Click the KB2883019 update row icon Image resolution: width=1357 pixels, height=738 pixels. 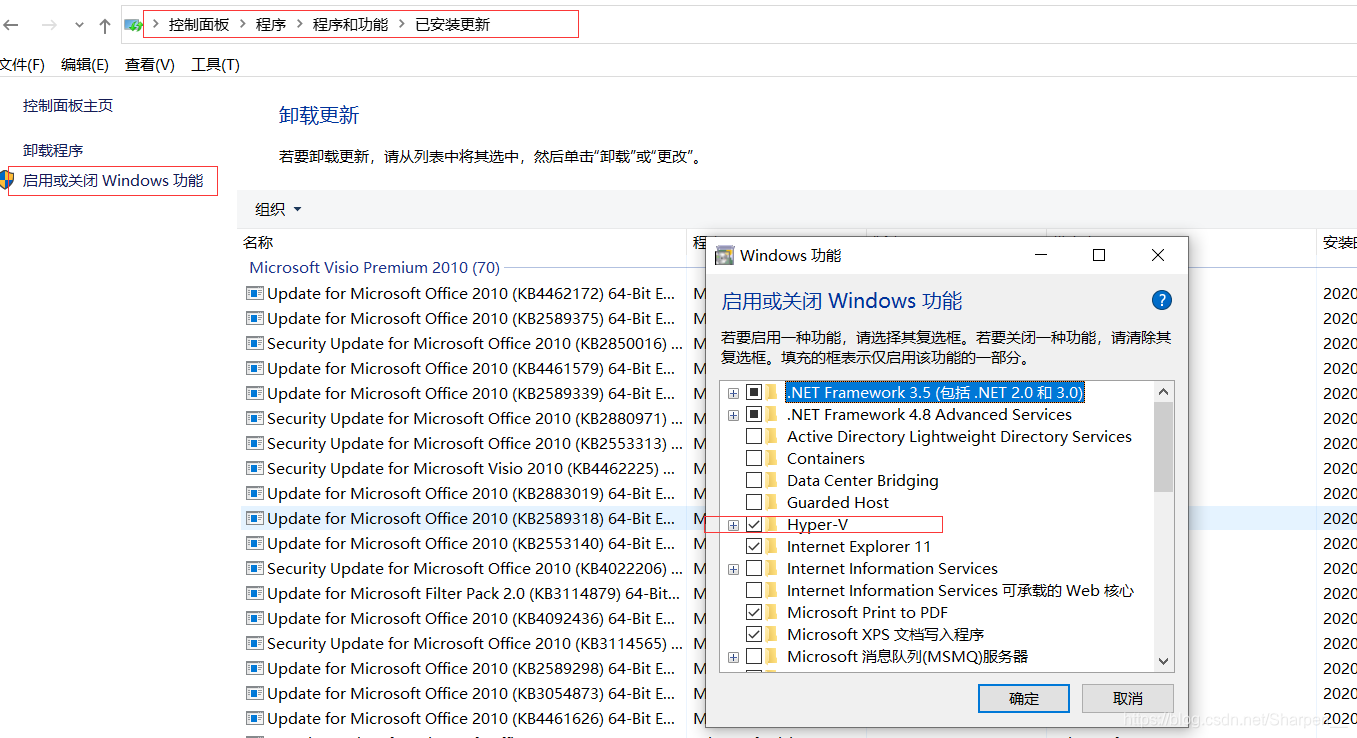[x=255, y=493]
